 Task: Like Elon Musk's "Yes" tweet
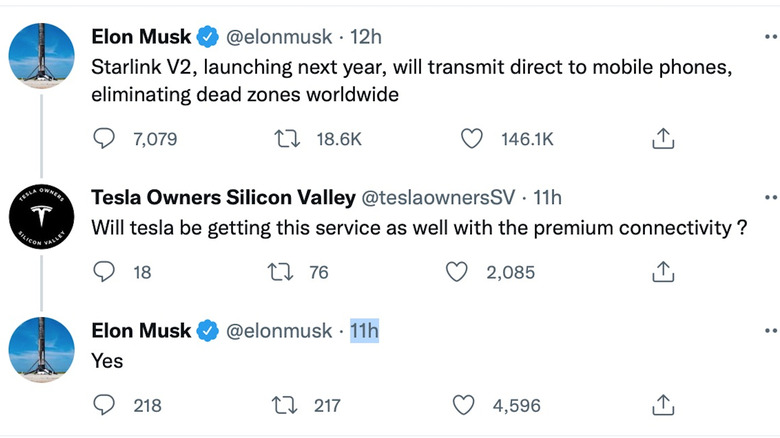point(463,405)
